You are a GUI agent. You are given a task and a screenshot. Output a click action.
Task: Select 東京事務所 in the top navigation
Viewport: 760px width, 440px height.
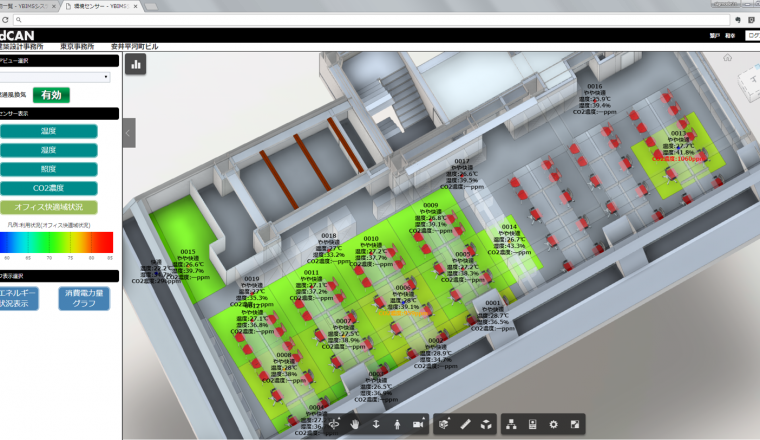(x=77, y=46)
